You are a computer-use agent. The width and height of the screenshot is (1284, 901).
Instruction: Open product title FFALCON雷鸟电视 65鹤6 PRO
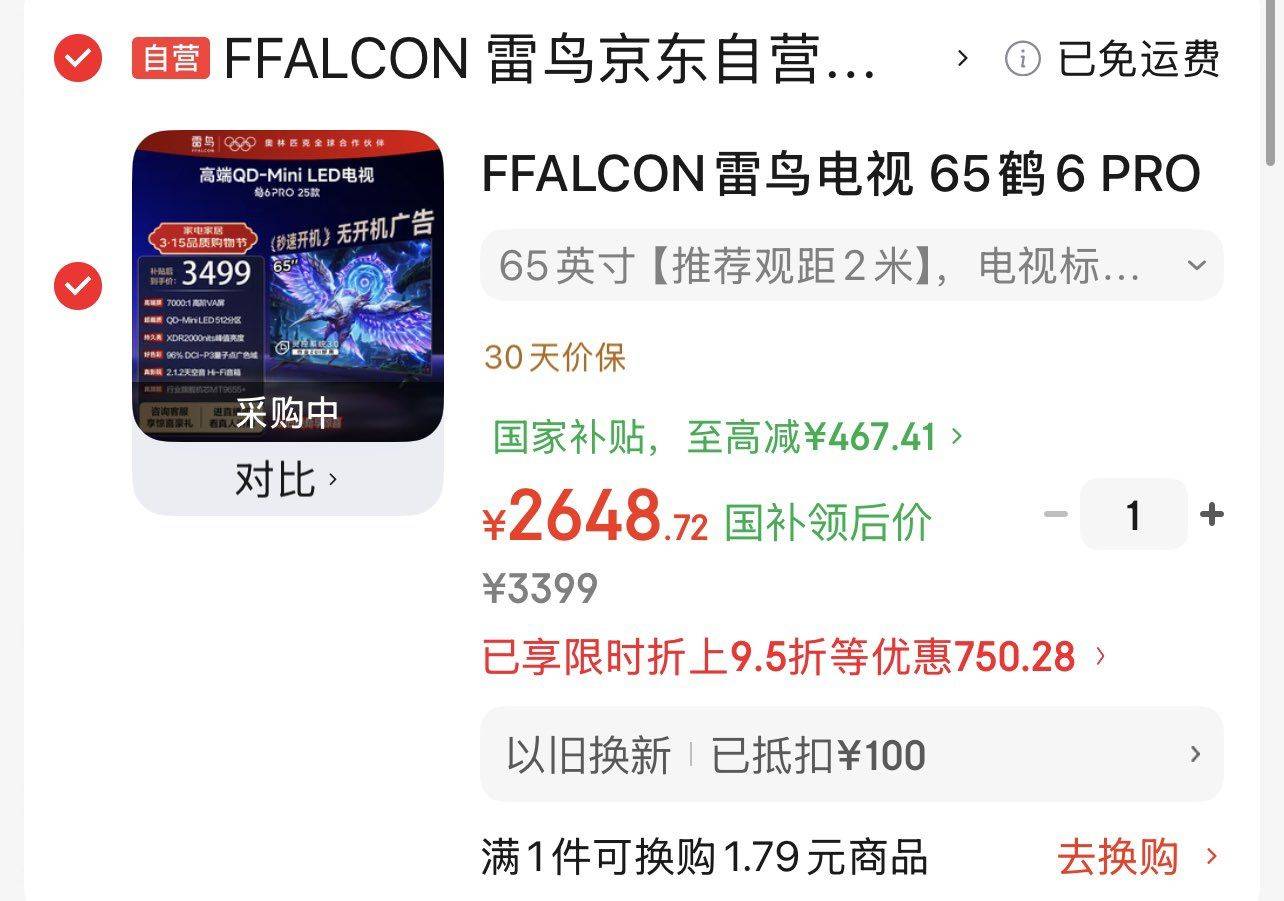pos(841,175)
